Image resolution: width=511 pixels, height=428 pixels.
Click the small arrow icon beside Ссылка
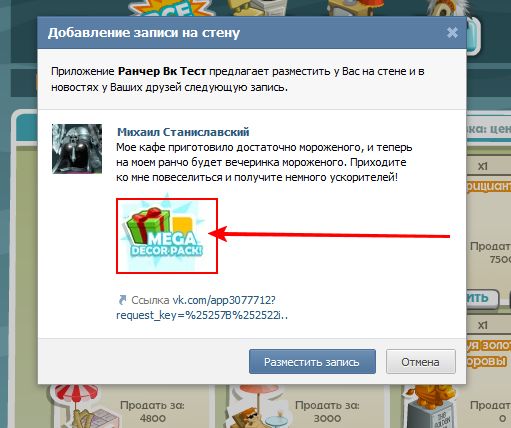click(122, 300)
